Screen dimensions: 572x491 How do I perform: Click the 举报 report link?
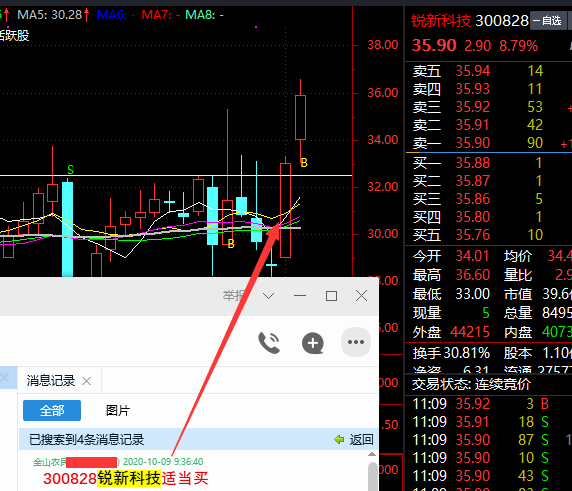point(233,295)
